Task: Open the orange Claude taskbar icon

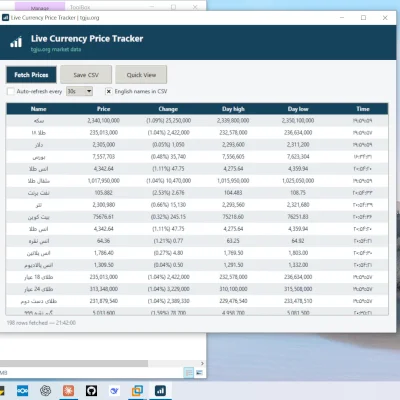Action: tap(68, 390)
